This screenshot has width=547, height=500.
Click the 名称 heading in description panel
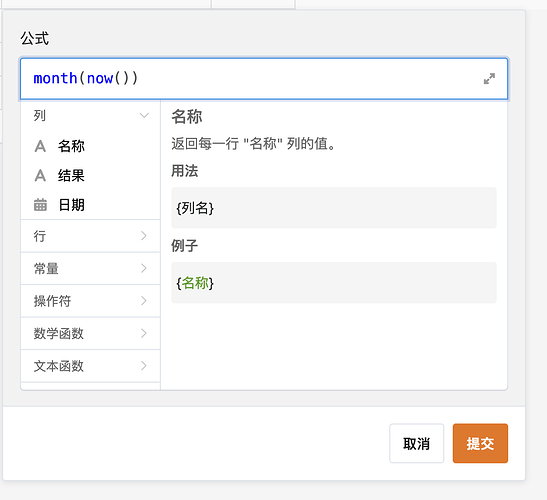tap(187, 117)
